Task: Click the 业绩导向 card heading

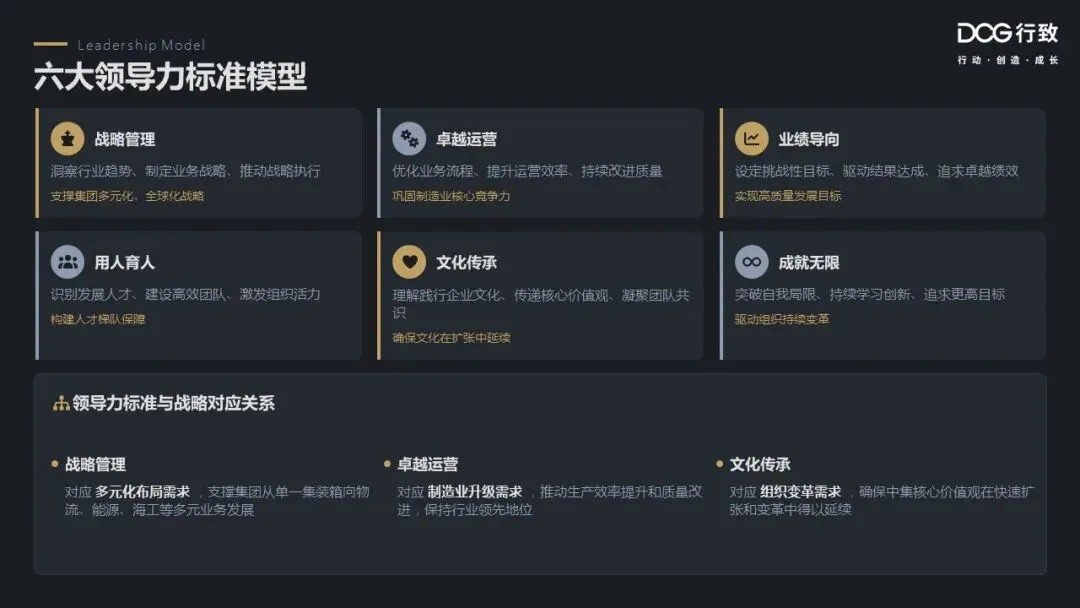Action: [x=809, y=139]
